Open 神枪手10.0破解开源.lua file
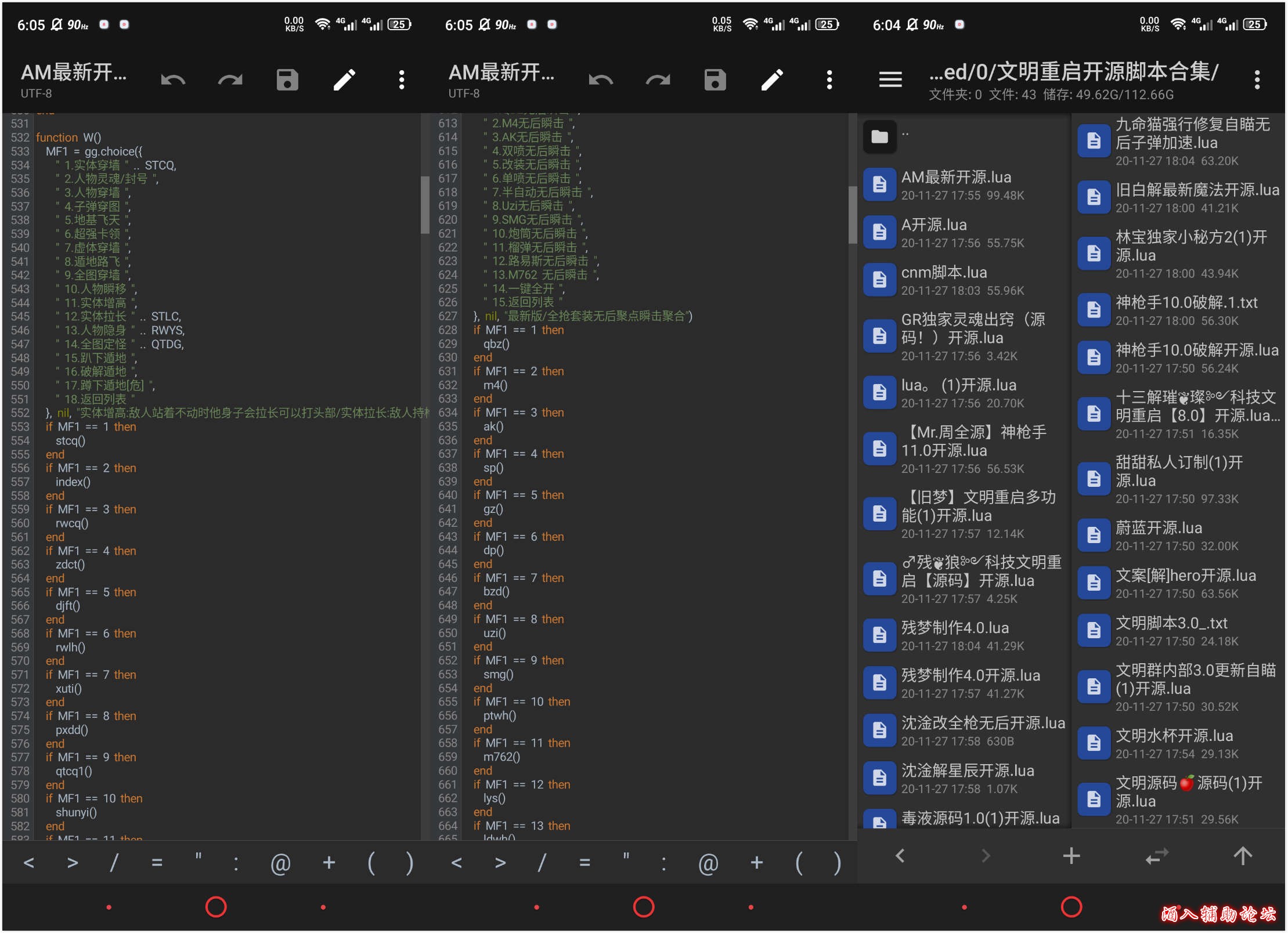The image size is (1288, 933). (x=1178, y=358)
